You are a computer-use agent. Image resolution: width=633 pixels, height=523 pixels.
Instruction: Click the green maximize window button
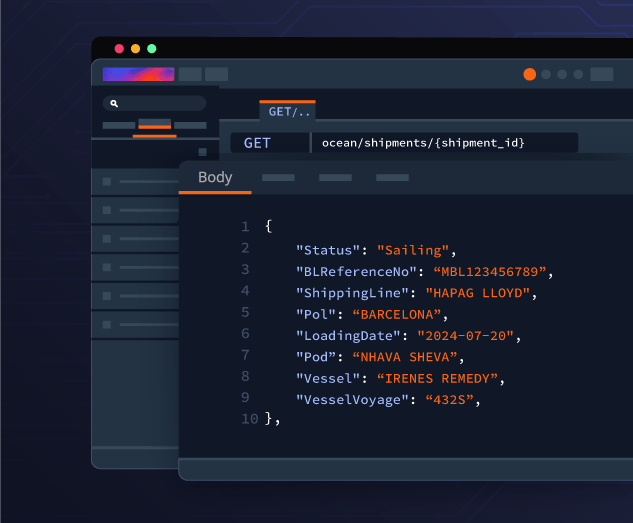[x=152, y=48]
